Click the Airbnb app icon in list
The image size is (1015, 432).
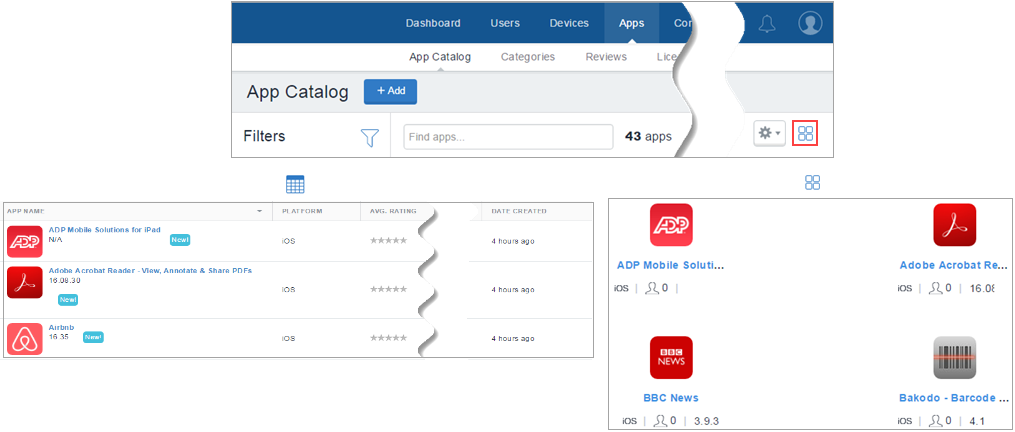point(23,337)
